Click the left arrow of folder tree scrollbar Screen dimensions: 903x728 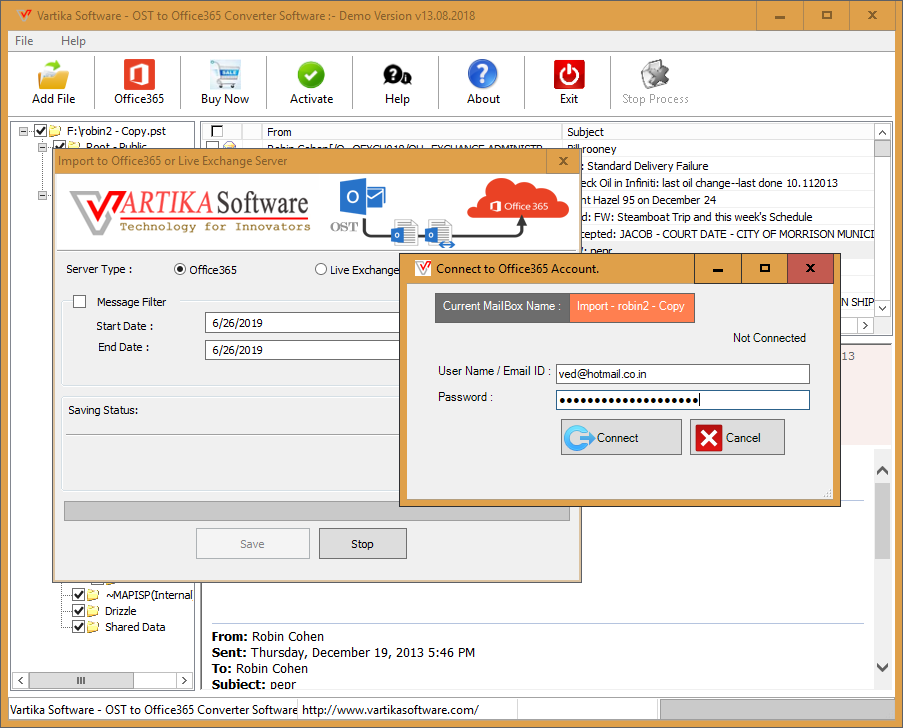pos(20,680)
